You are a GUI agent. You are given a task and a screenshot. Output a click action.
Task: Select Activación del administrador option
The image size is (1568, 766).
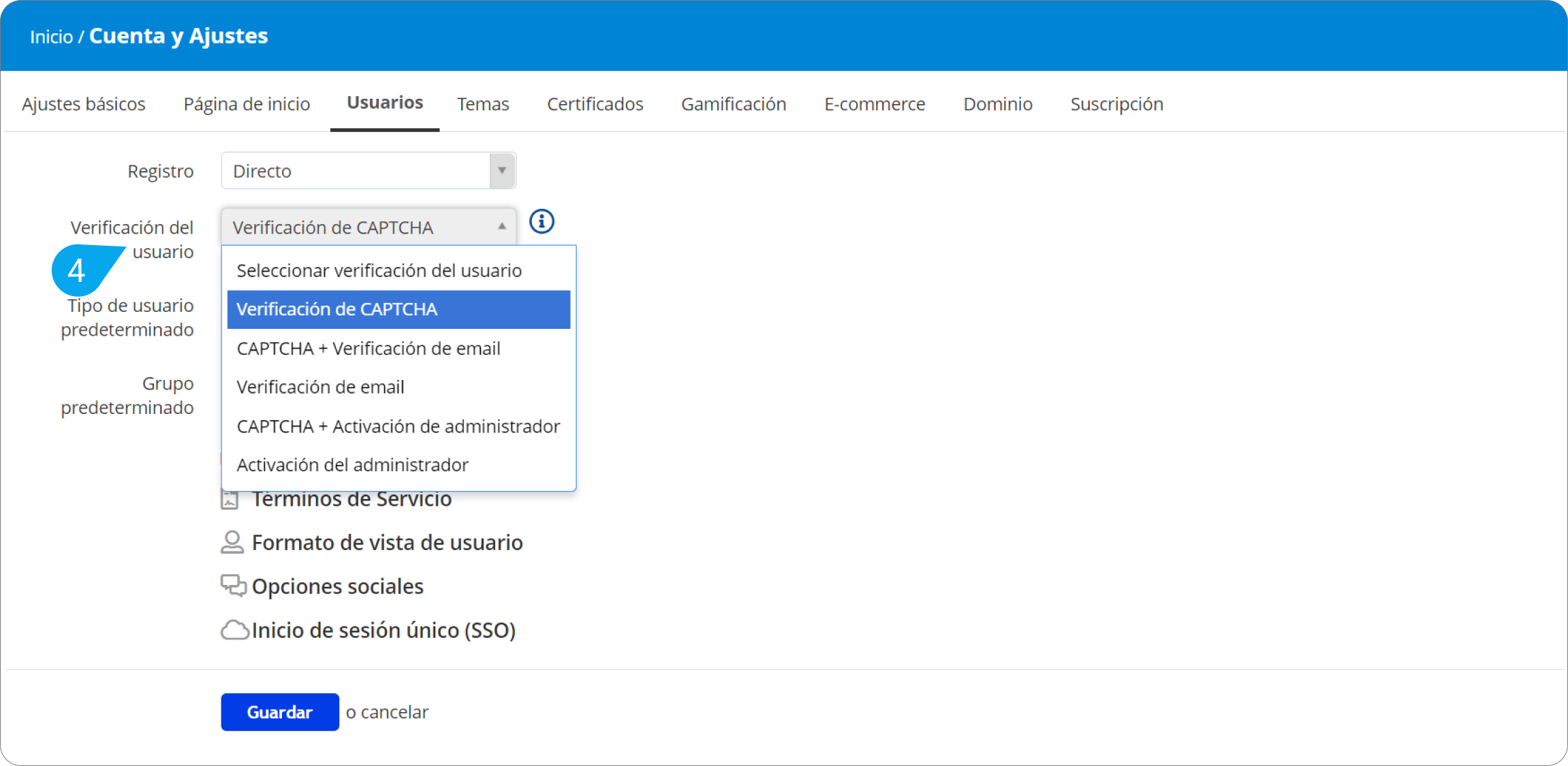point(352,465)
